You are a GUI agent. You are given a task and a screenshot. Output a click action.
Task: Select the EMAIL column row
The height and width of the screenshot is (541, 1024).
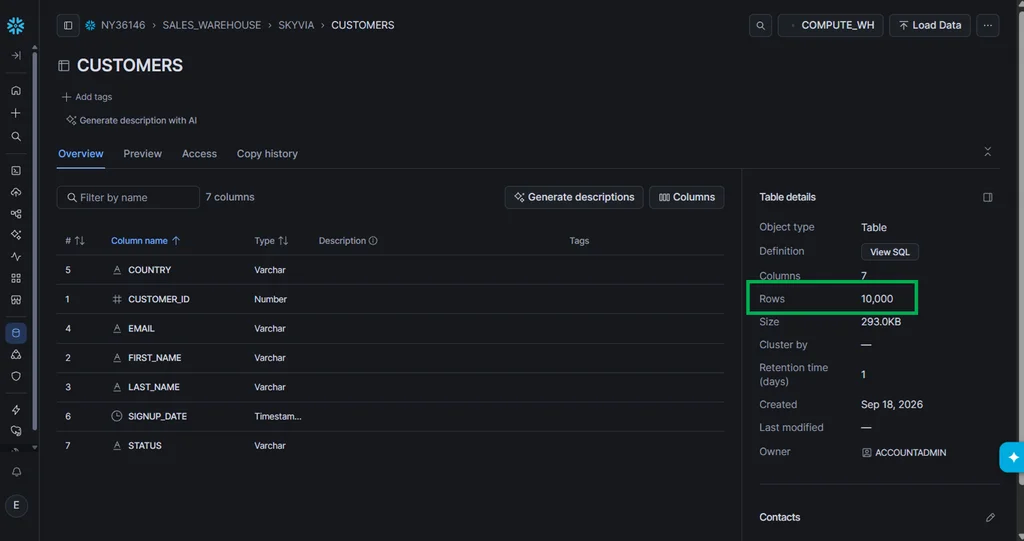(x=390, y=329)
